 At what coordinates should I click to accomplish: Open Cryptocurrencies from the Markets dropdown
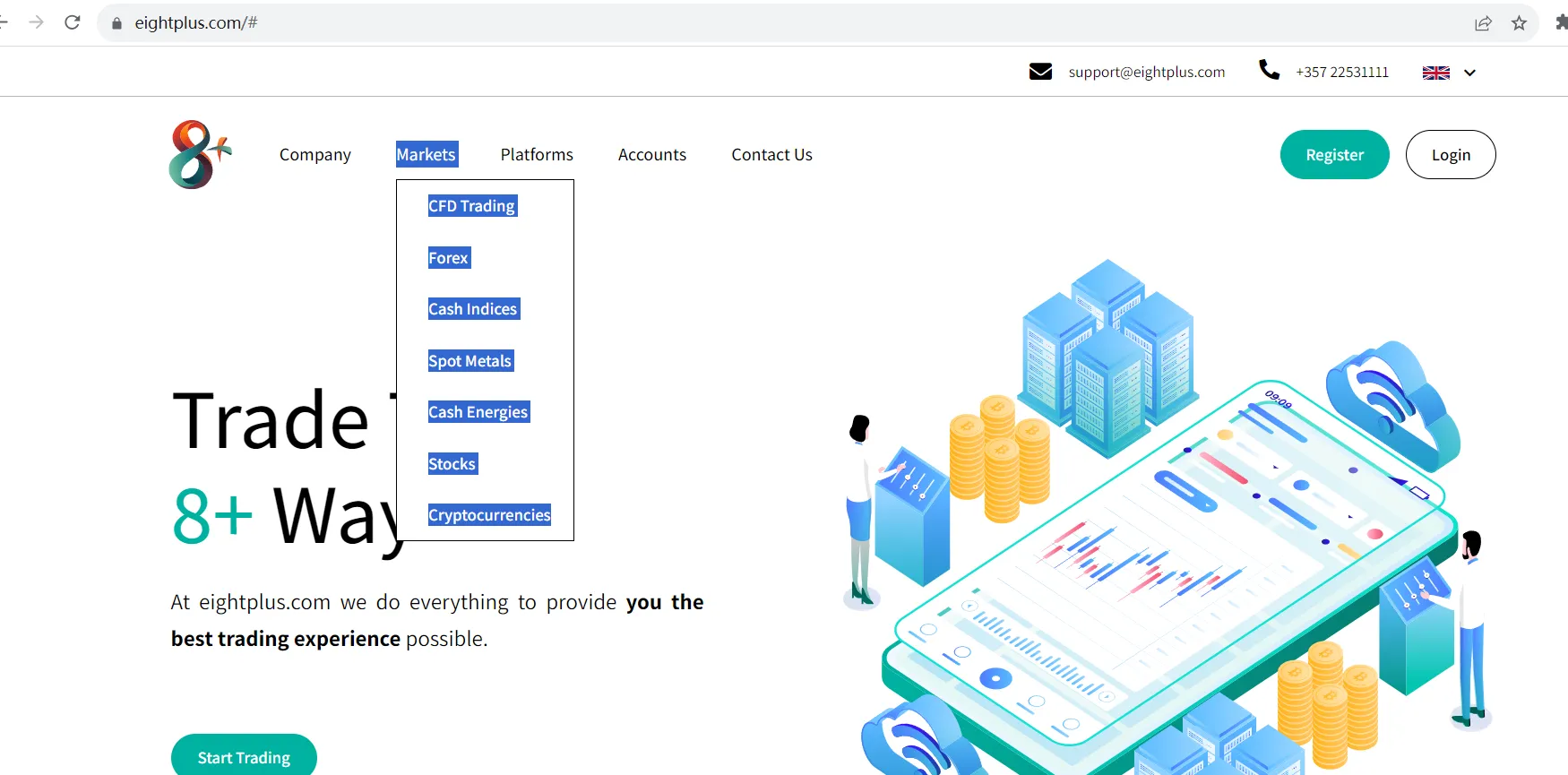coord(489,515)
